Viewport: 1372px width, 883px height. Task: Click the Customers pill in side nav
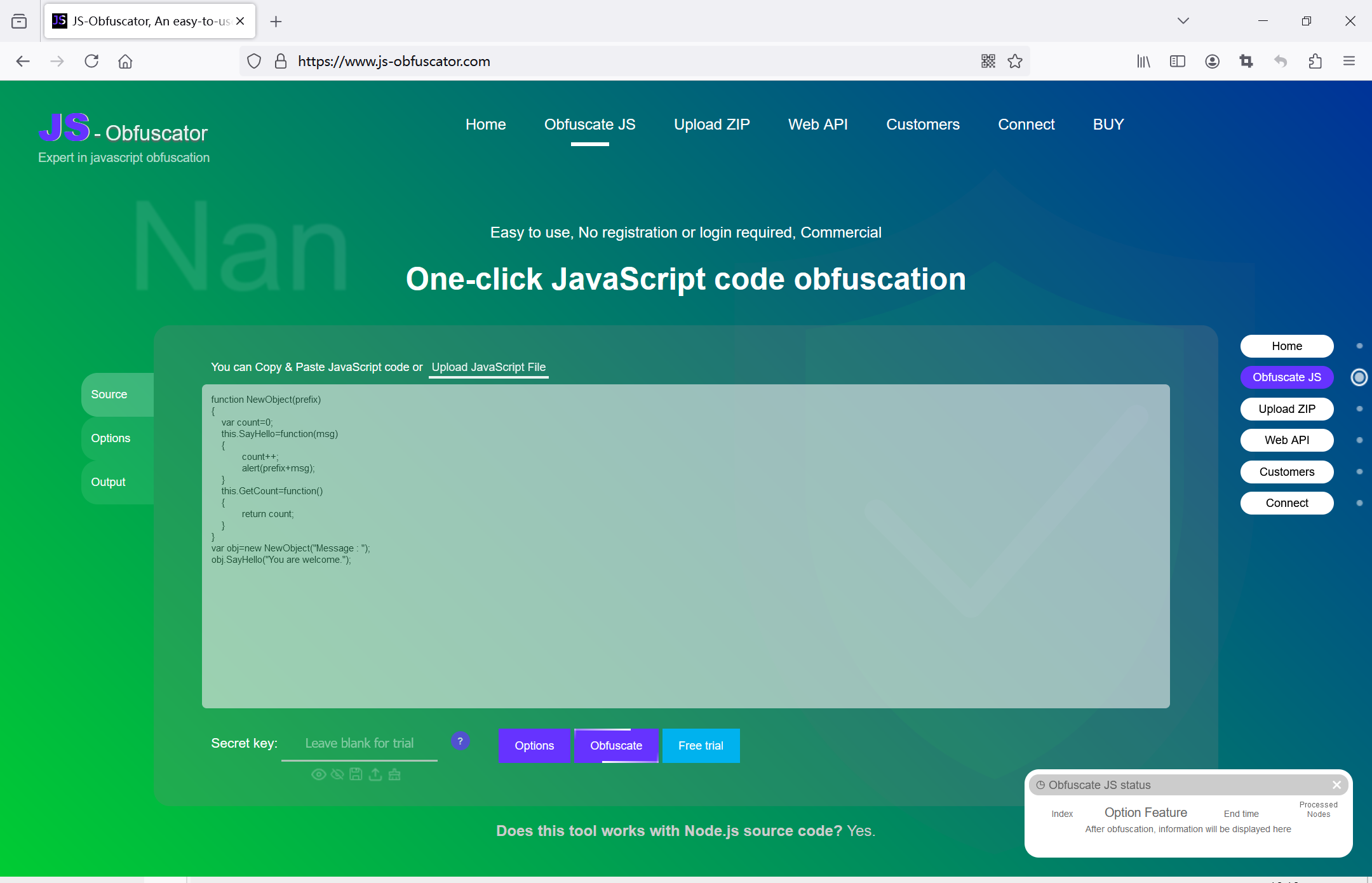(1287, 472)
